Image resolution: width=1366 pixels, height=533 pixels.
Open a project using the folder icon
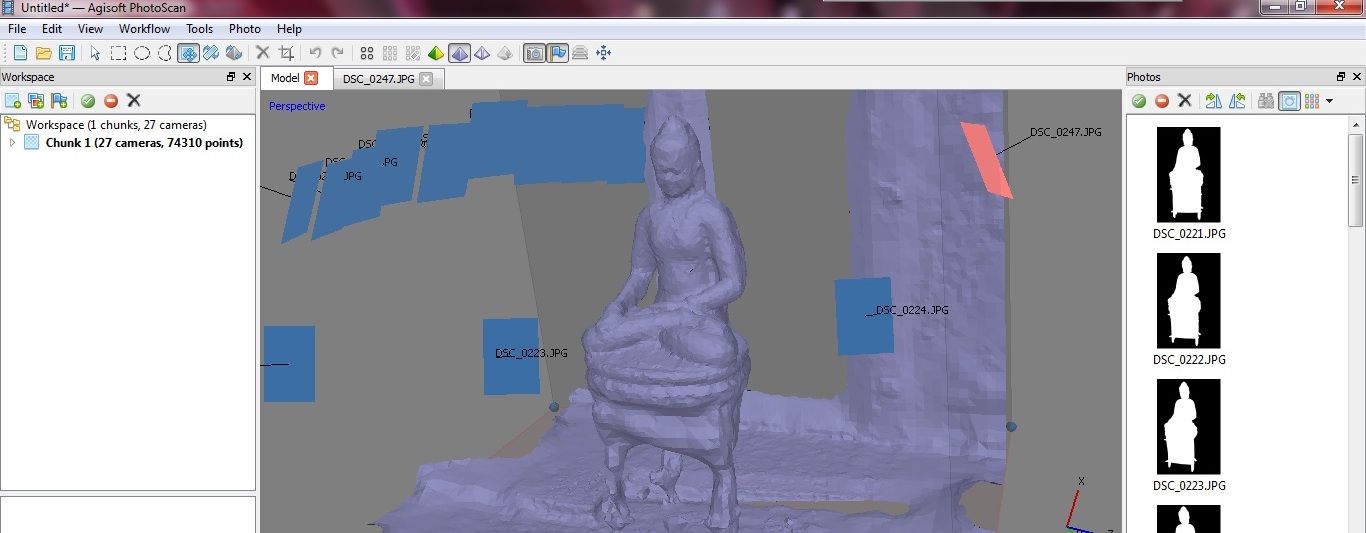click(43, 53)
